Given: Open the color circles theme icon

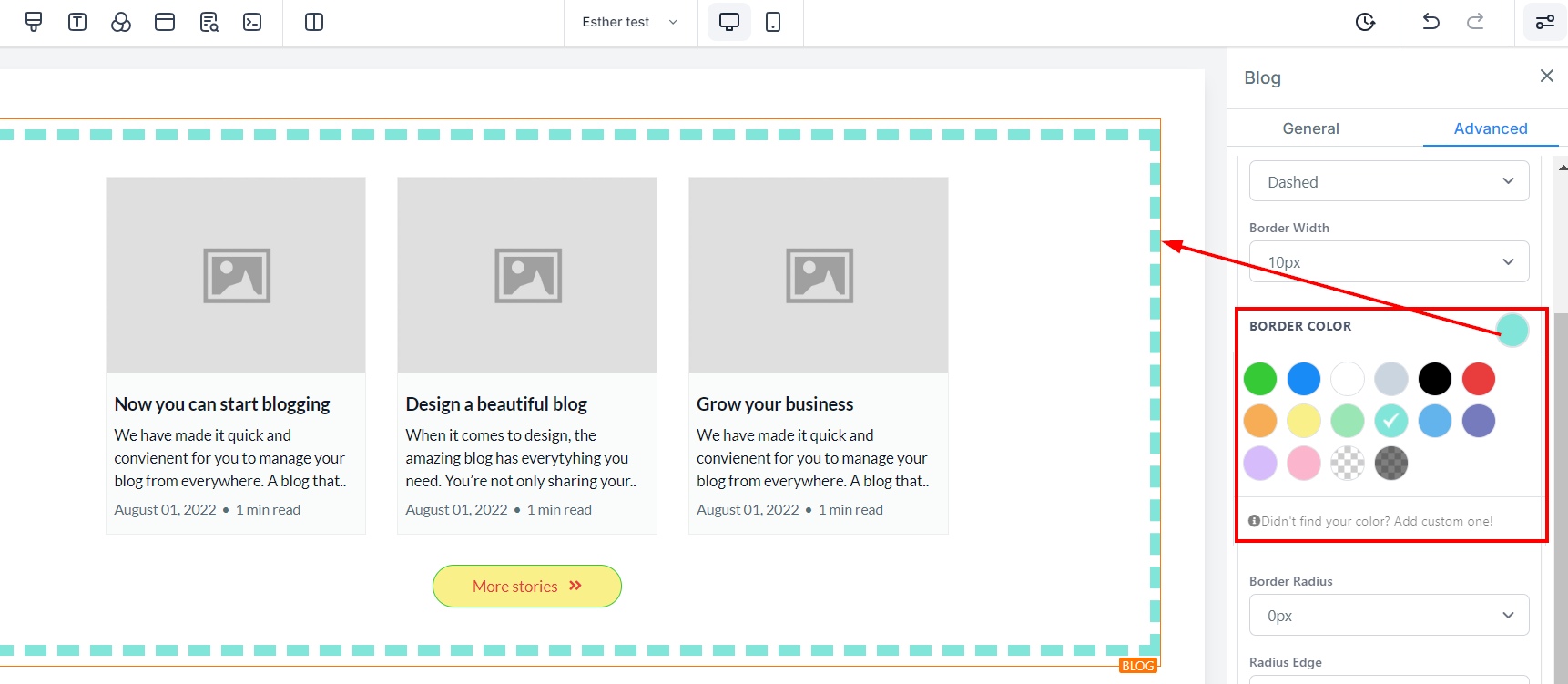Looking at the screenshot, I should (121, 22).
